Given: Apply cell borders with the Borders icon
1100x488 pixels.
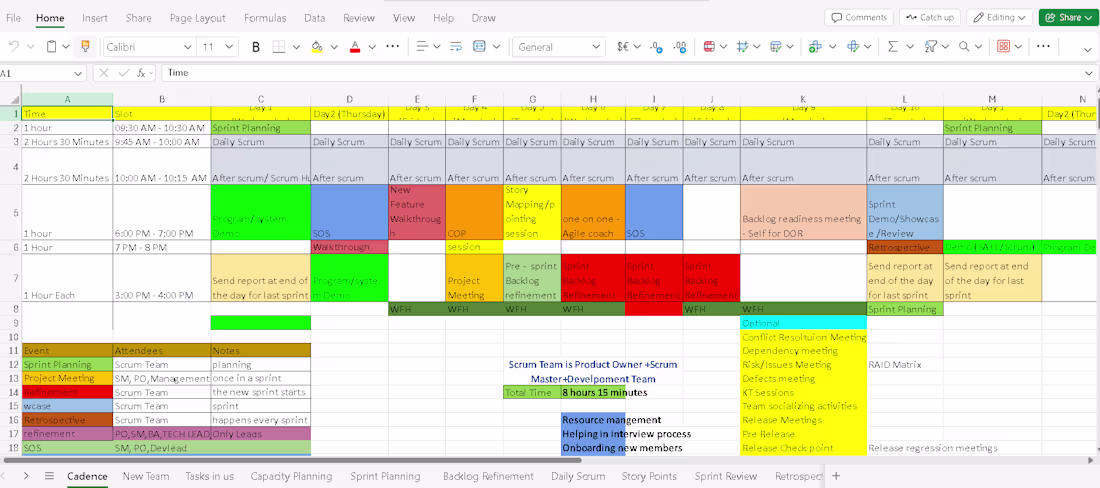Looking at the screenshot, I should pyautogui.click(x=279, y=47).
